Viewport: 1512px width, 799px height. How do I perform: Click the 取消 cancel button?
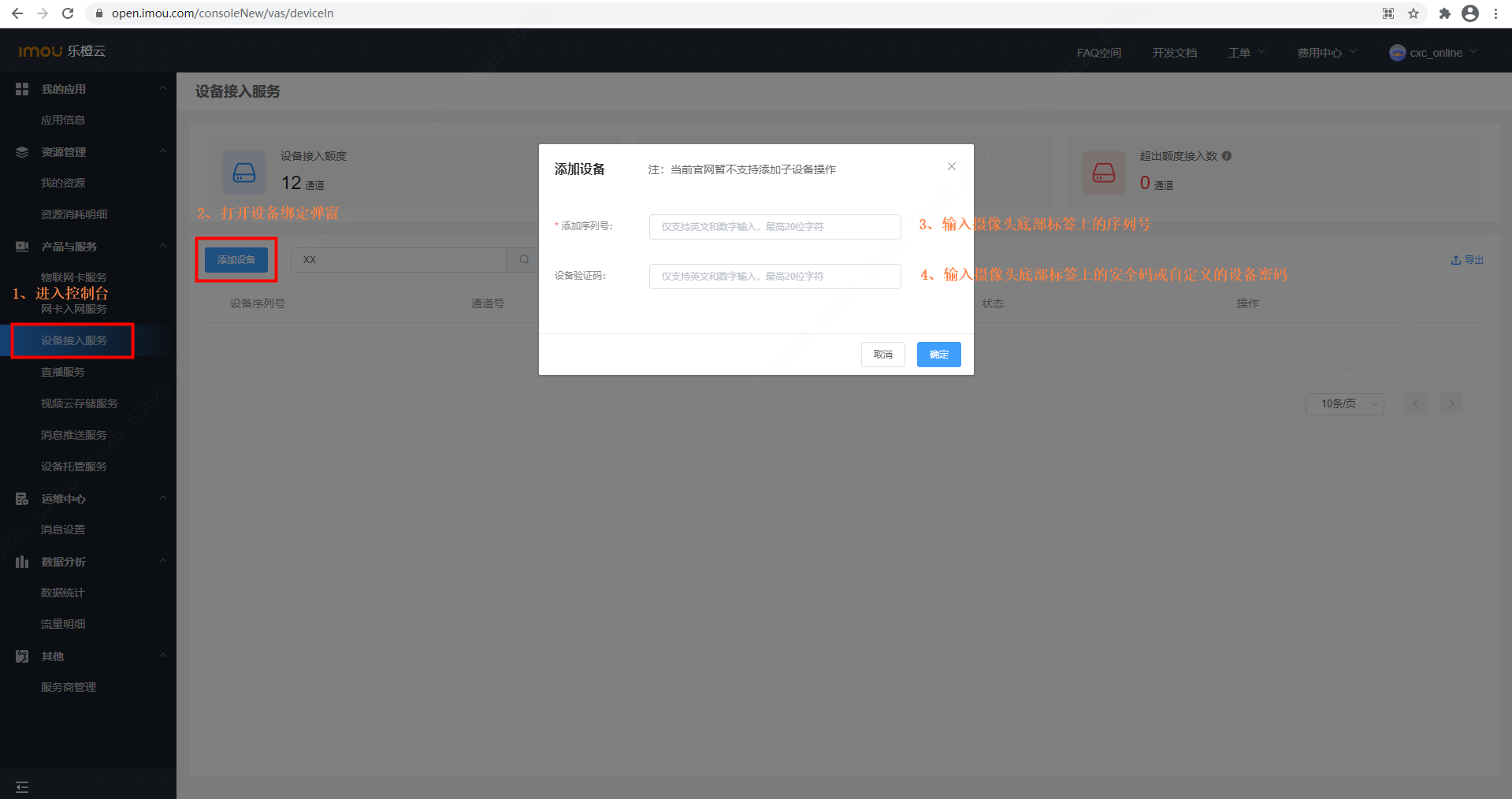pyautogui.click(x=882, y=355)
